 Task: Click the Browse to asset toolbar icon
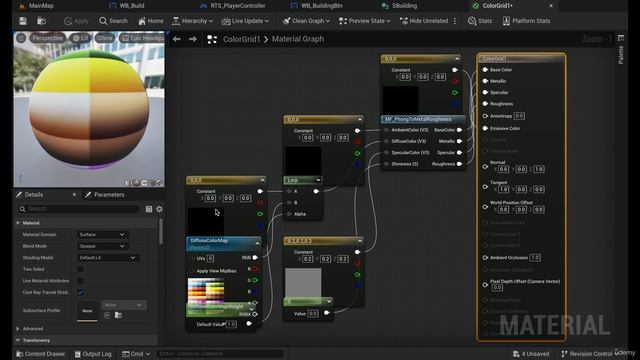tap(41, 21)
